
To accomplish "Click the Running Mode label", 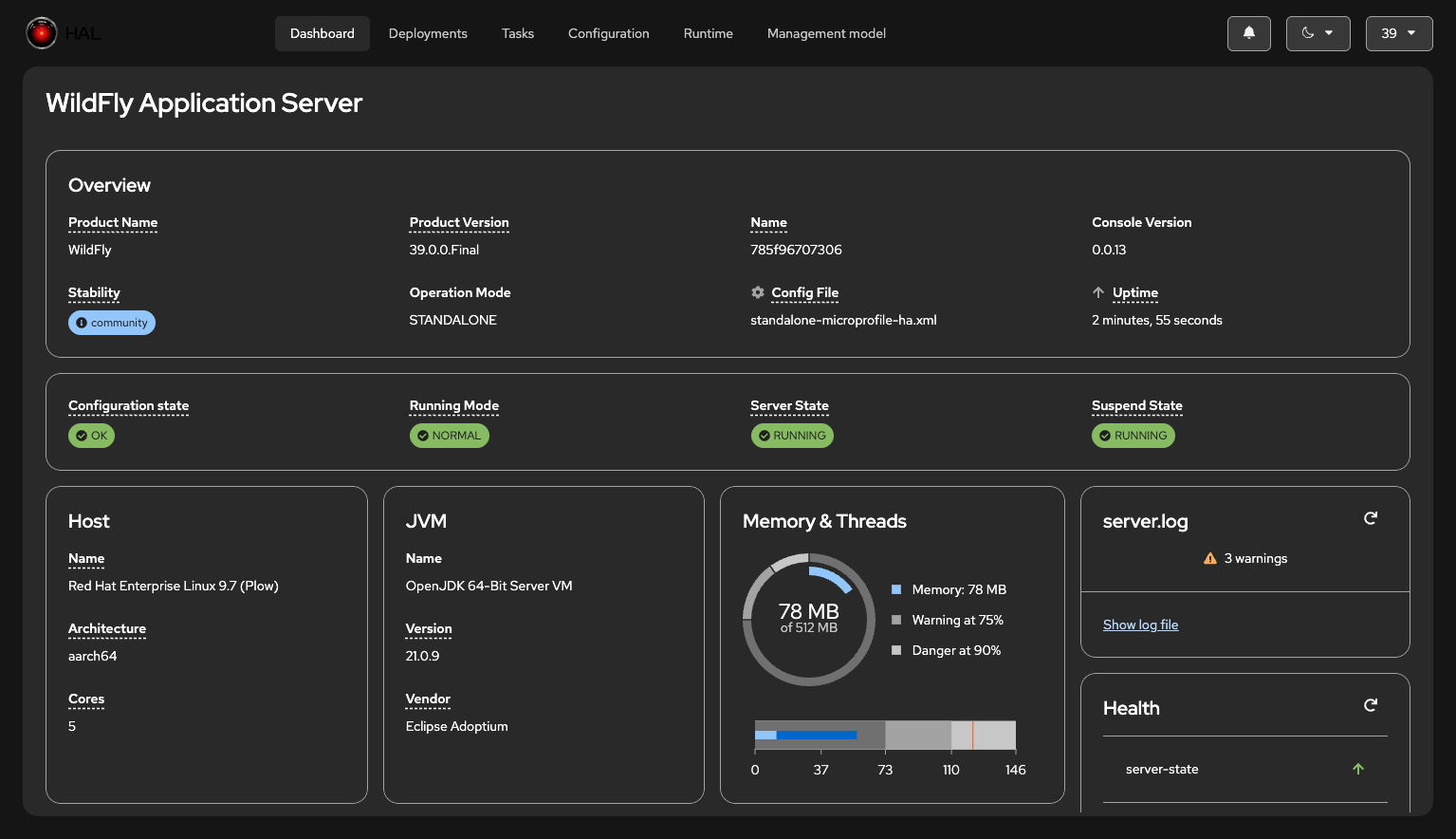I will (x=454, y=405).
